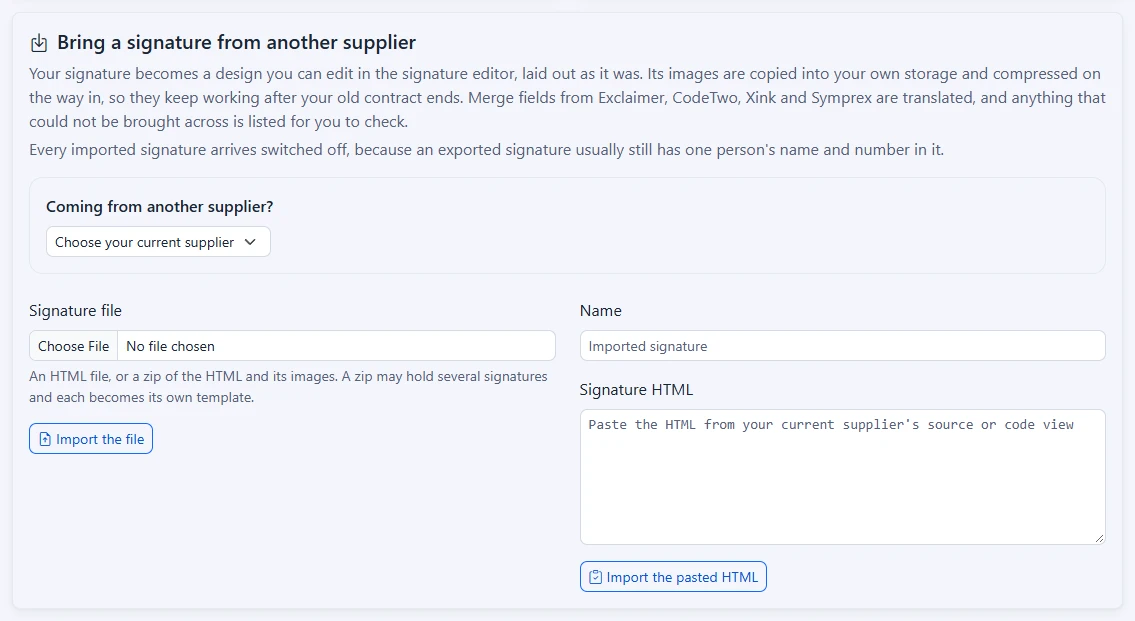Click the 'Import the pasted HTML' button
This screenshot has width=1135, height=621.
point(673,577)
